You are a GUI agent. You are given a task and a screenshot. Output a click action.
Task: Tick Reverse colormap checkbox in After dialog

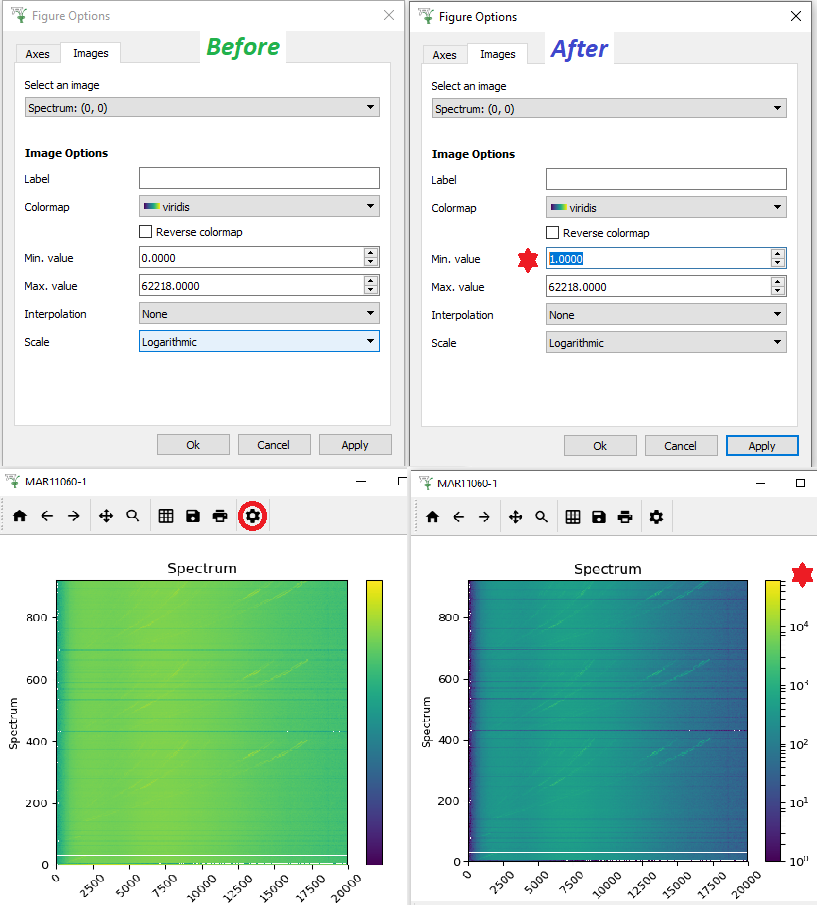[x=553, y=233]
